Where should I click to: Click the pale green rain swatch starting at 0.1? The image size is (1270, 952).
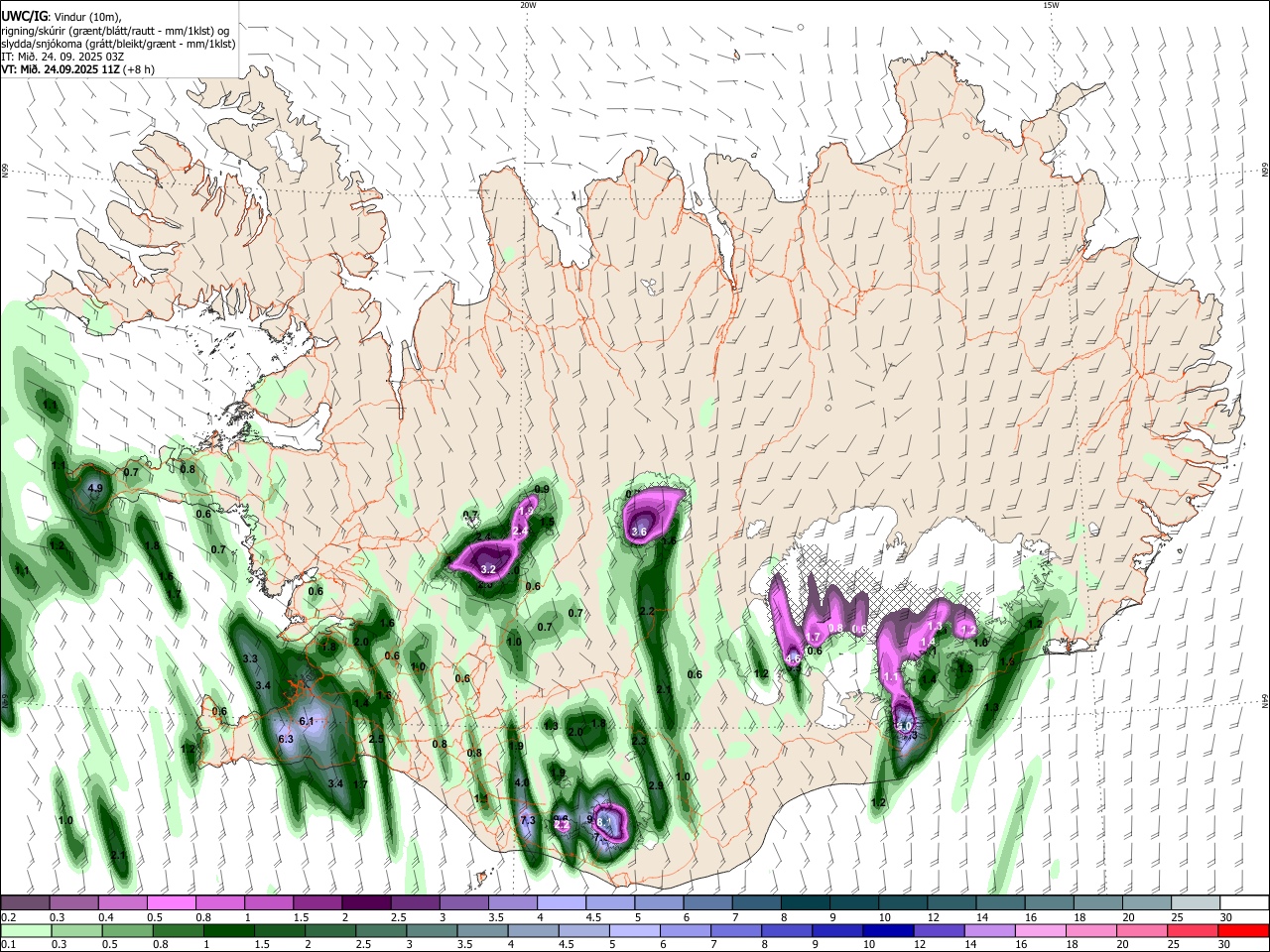(26, 930)
